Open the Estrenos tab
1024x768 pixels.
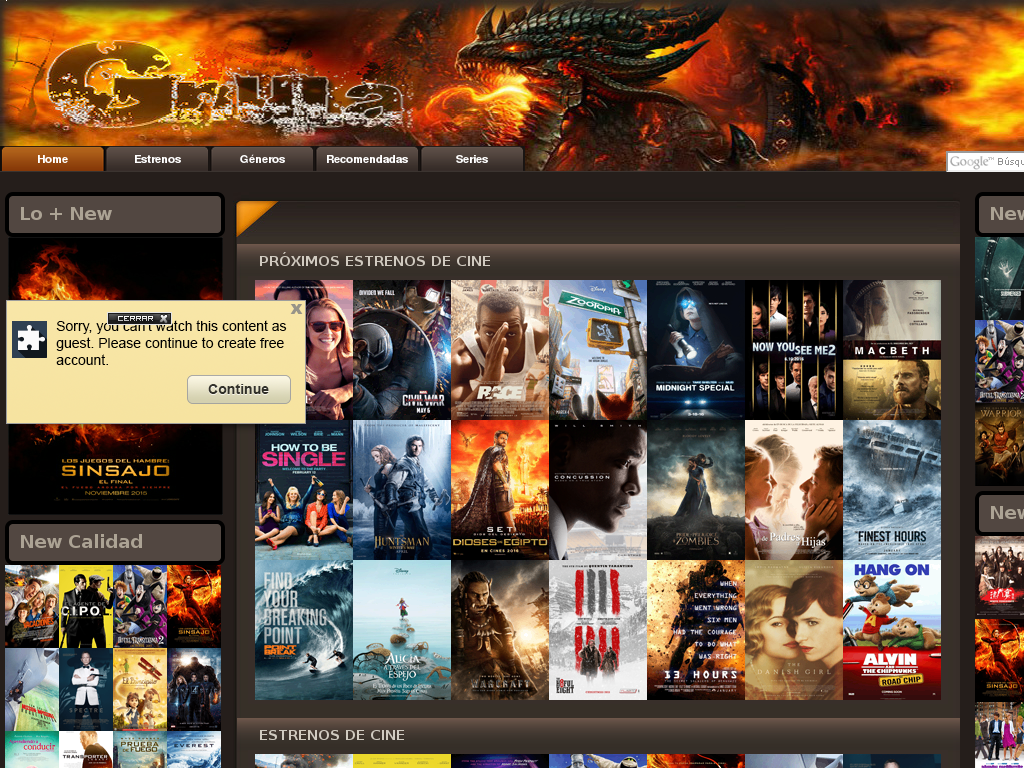[157, 158]
